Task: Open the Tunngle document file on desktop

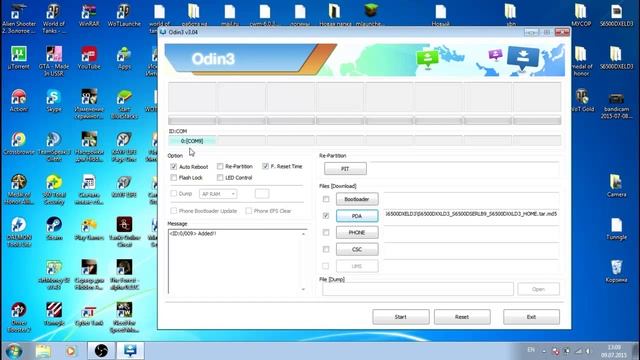Action: [x=616, y=229]
